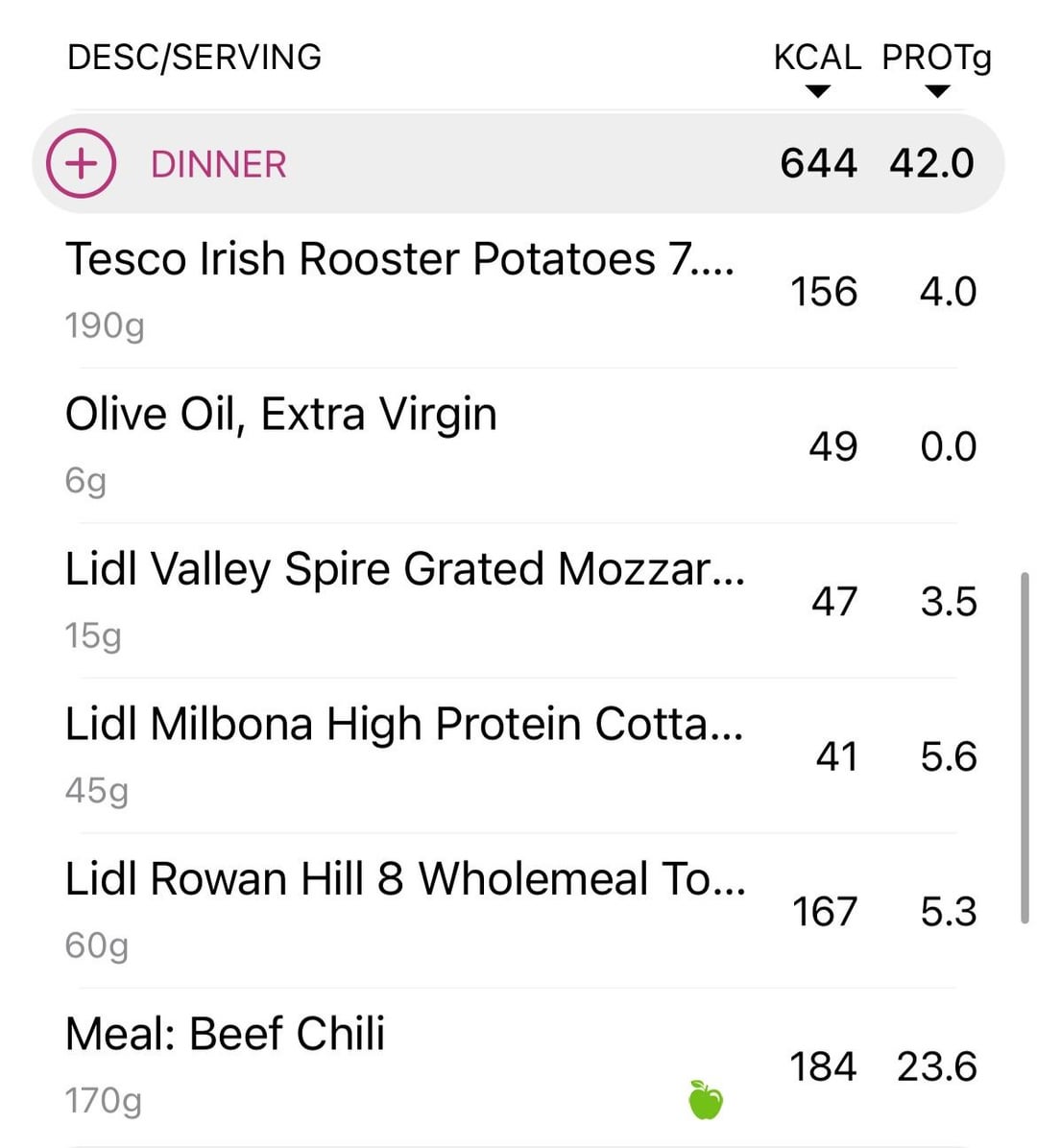Image resolution: width=1037 pixels, height=1148 pixels.
Task: Tap the 167 kcal value for Wholemeal item
Action: point(824,912)
